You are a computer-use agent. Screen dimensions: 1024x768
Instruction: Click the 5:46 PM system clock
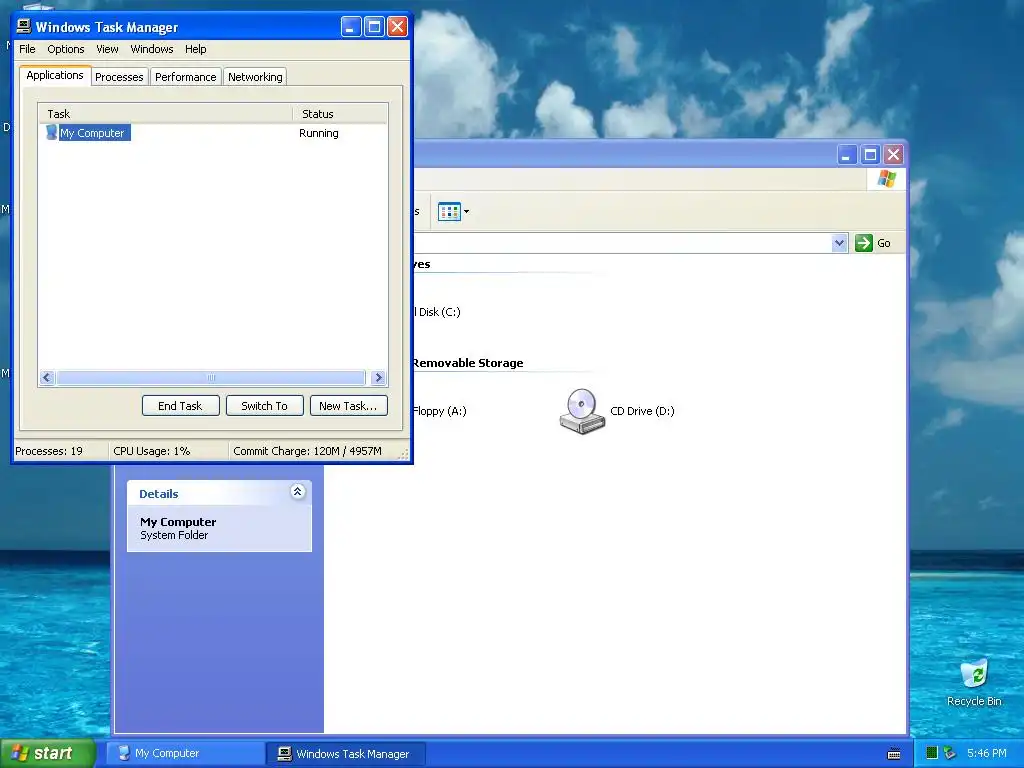[987, 753]
